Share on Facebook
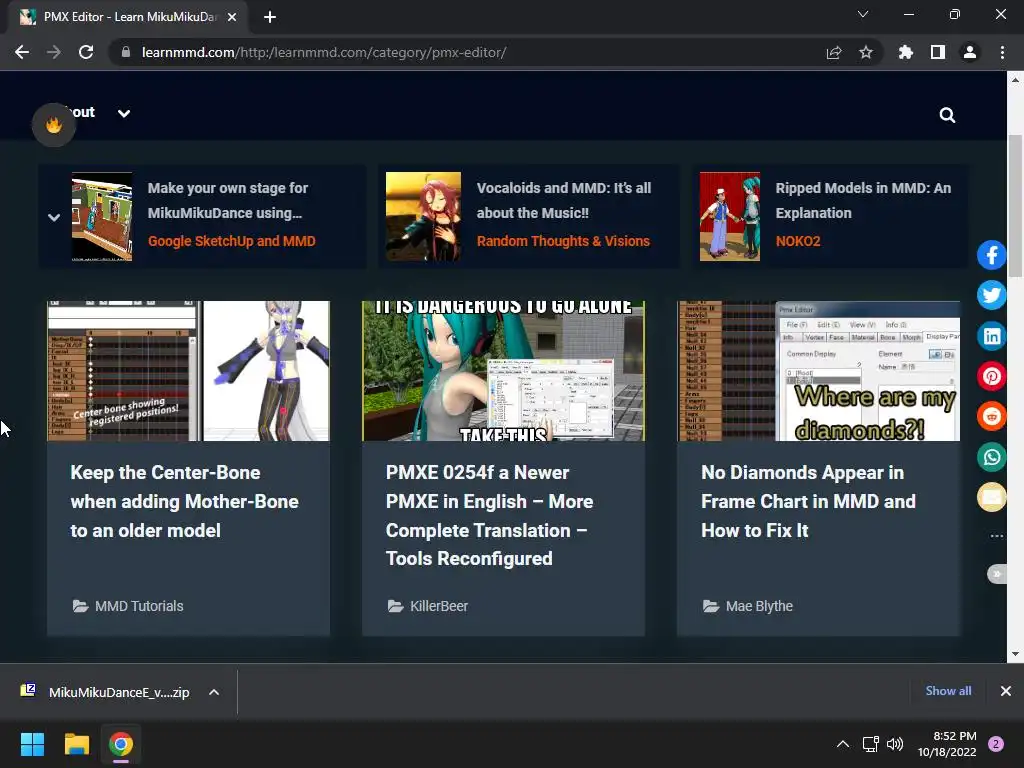This screenshot has width=1024, height=768. click(x=991, y=255)
